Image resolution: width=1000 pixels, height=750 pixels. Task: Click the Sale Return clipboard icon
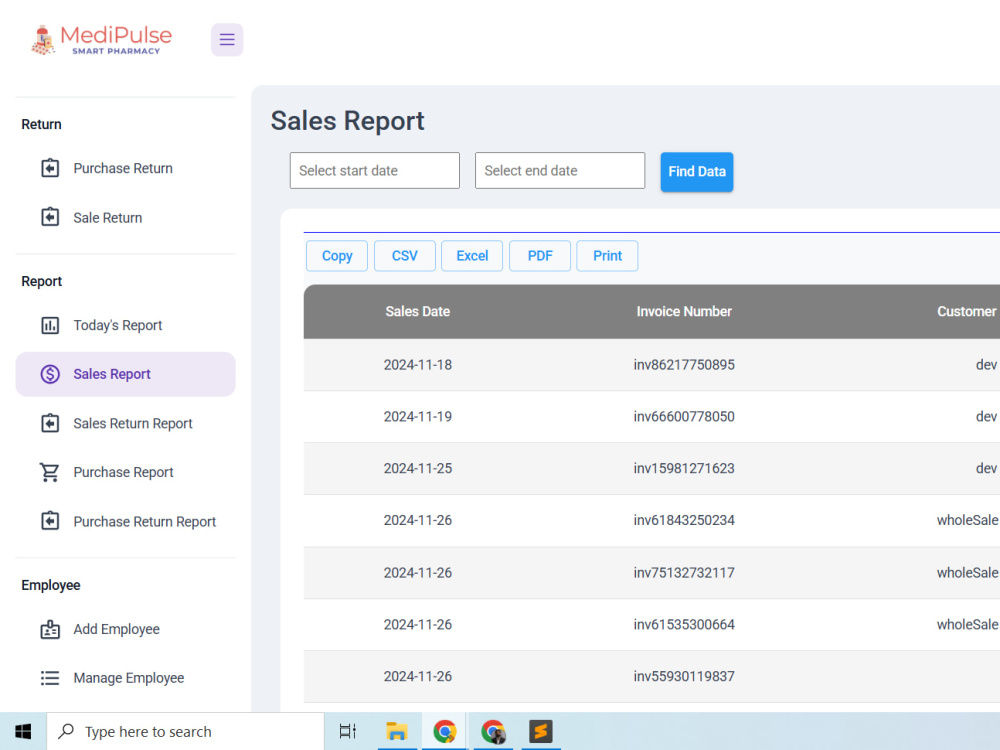pyautogui.click(x=50, y=217)
